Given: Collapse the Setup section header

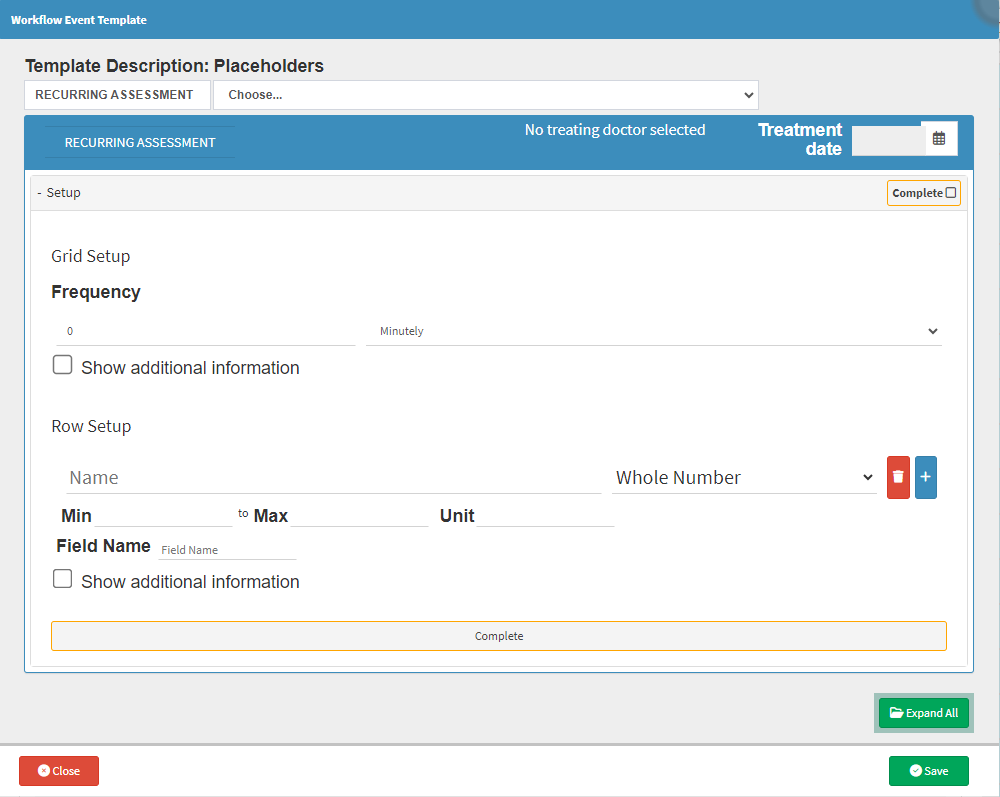Looking at the screenshot, I should point(60,193).
